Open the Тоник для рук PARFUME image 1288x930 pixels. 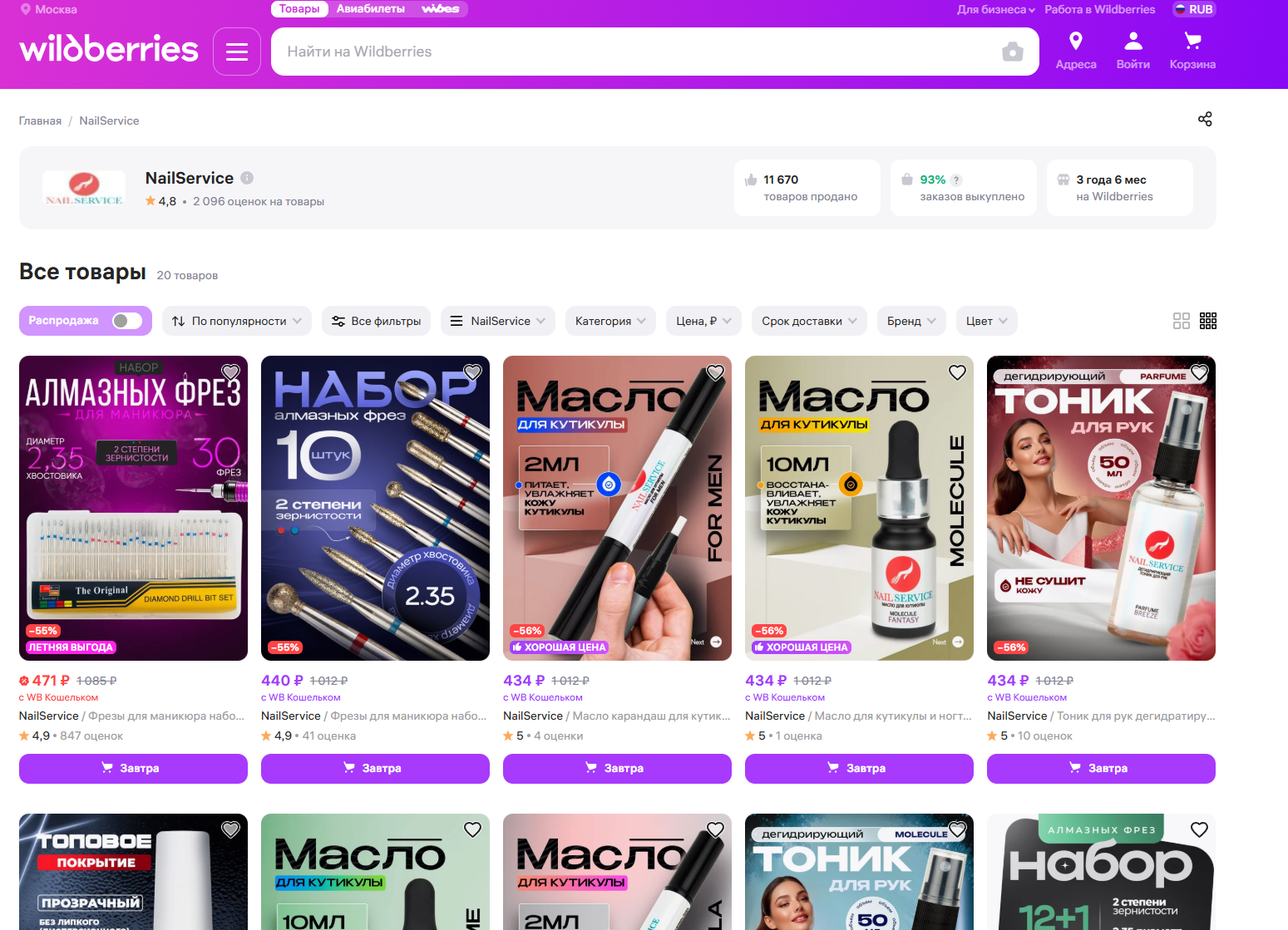point(1101,508)
